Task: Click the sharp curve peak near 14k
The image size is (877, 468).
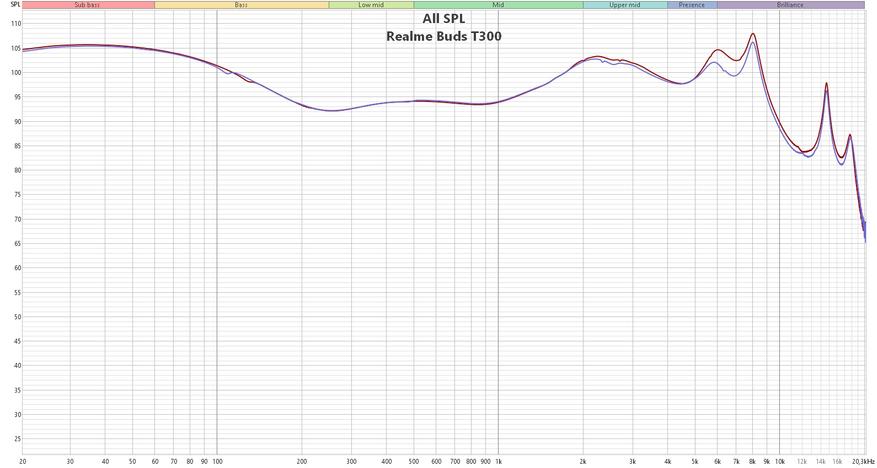Action: coord(826,83)
